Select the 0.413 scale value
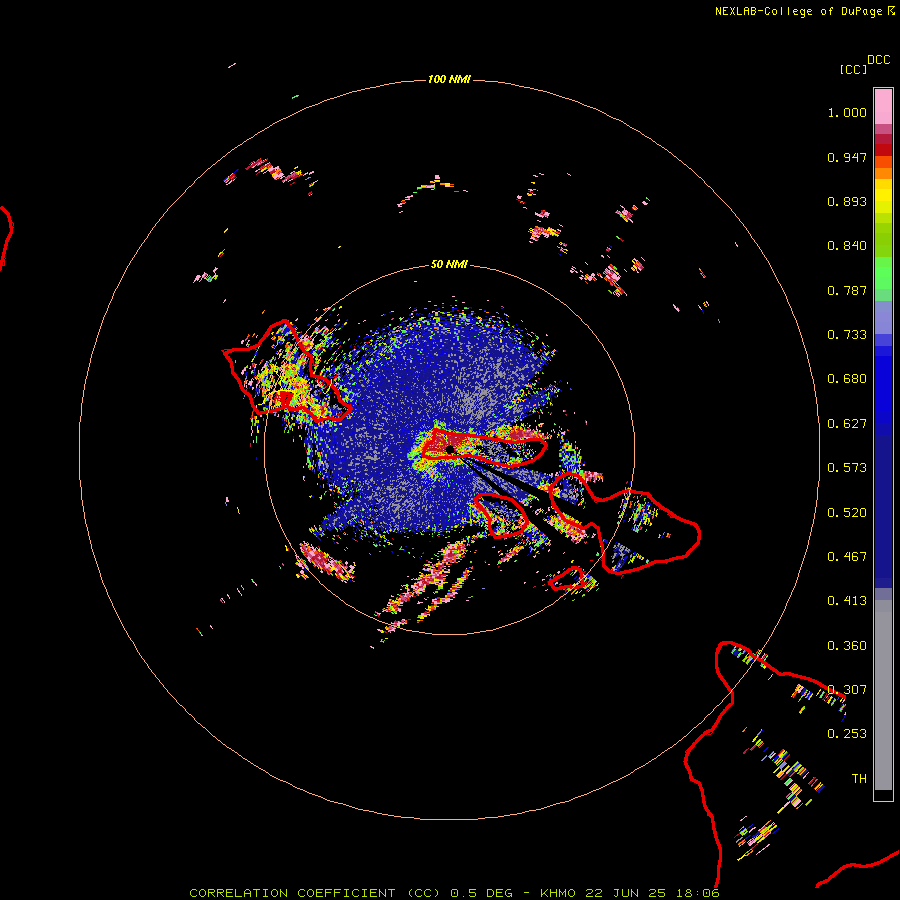900x900 pixels. [847, 601]
